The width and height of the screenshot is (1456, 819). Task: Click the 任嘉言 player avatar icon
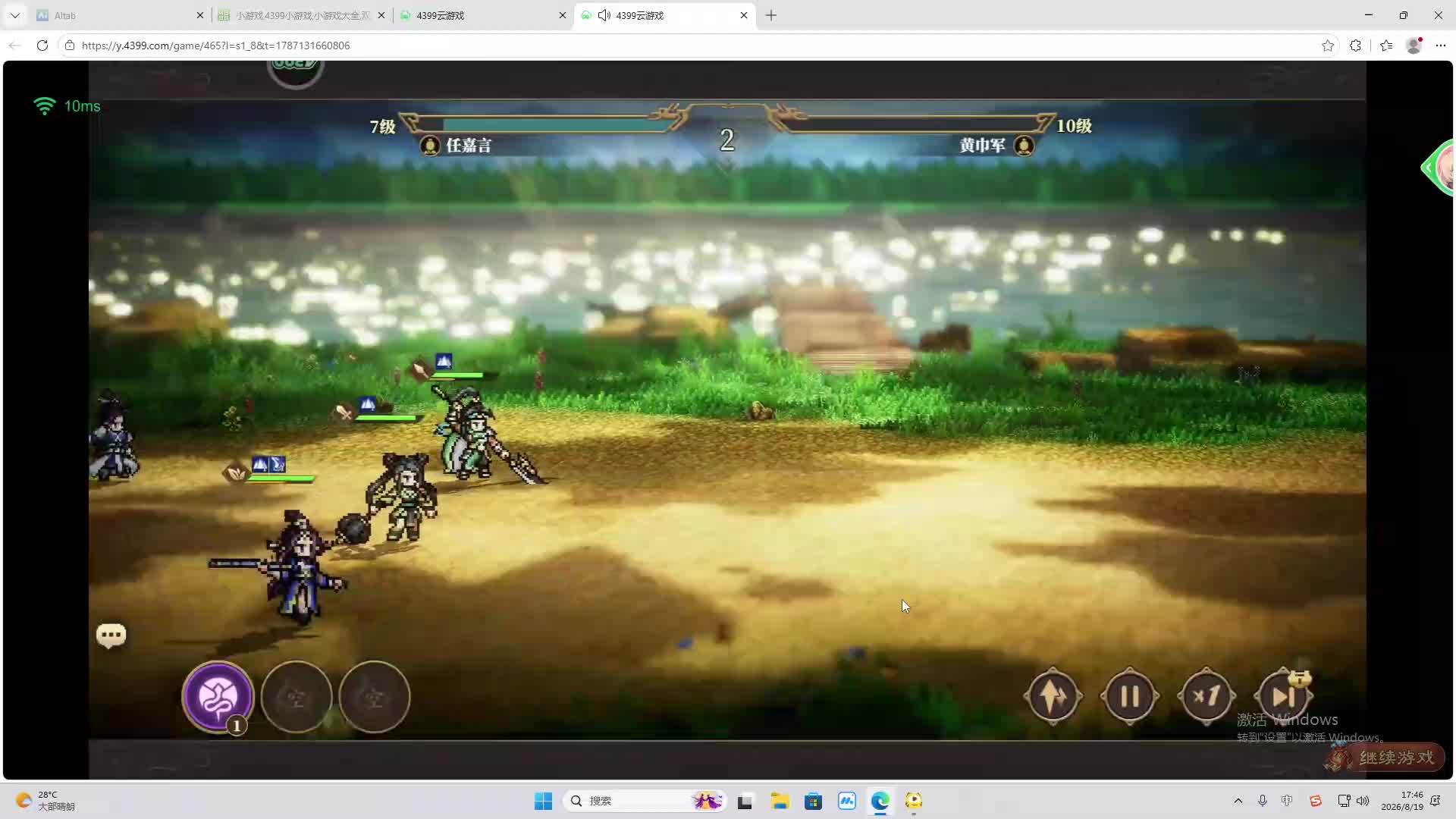tap(430, 146)
